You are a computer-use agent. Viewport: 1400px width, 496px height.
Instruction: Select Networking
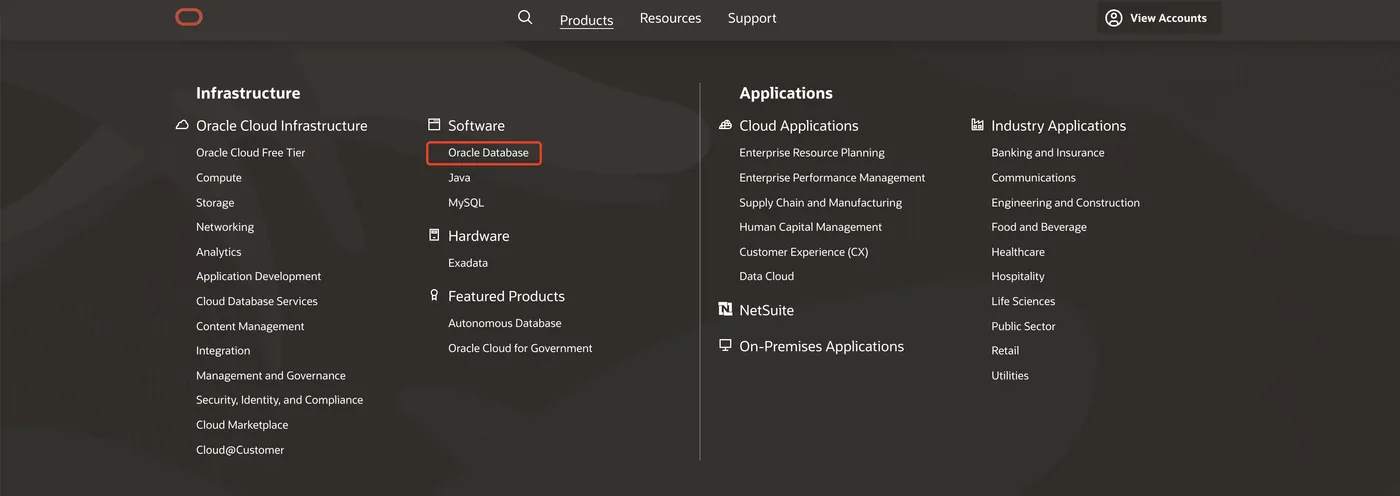point(225,227)
